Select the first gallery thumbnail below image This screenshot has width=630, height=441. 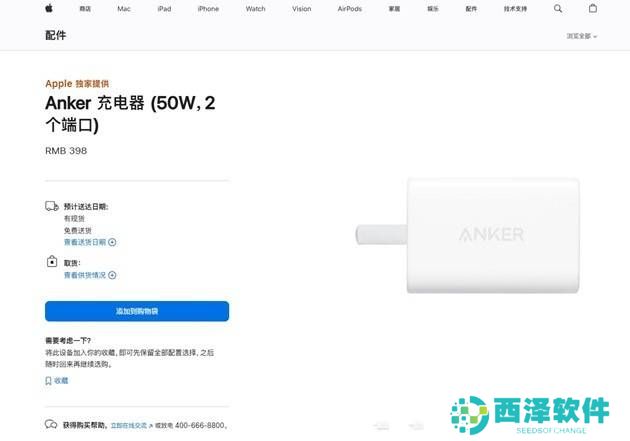(x=381, y=425)
